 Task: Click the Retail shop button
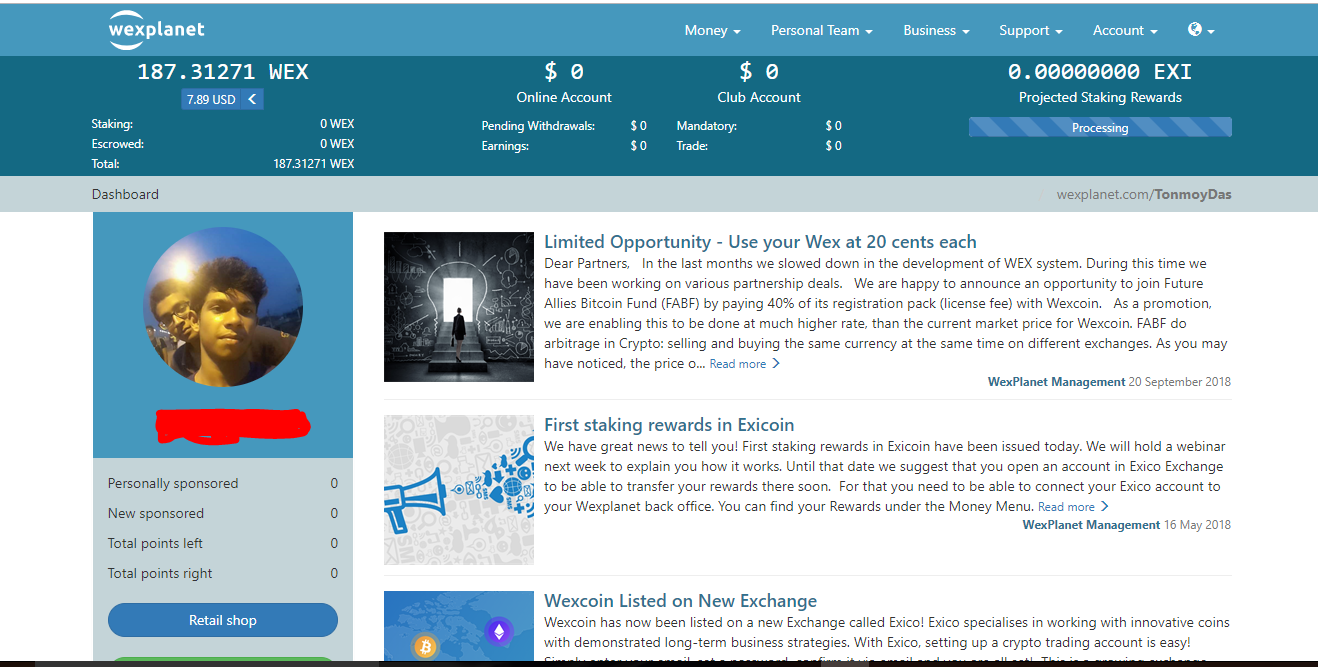click(222, 620)
